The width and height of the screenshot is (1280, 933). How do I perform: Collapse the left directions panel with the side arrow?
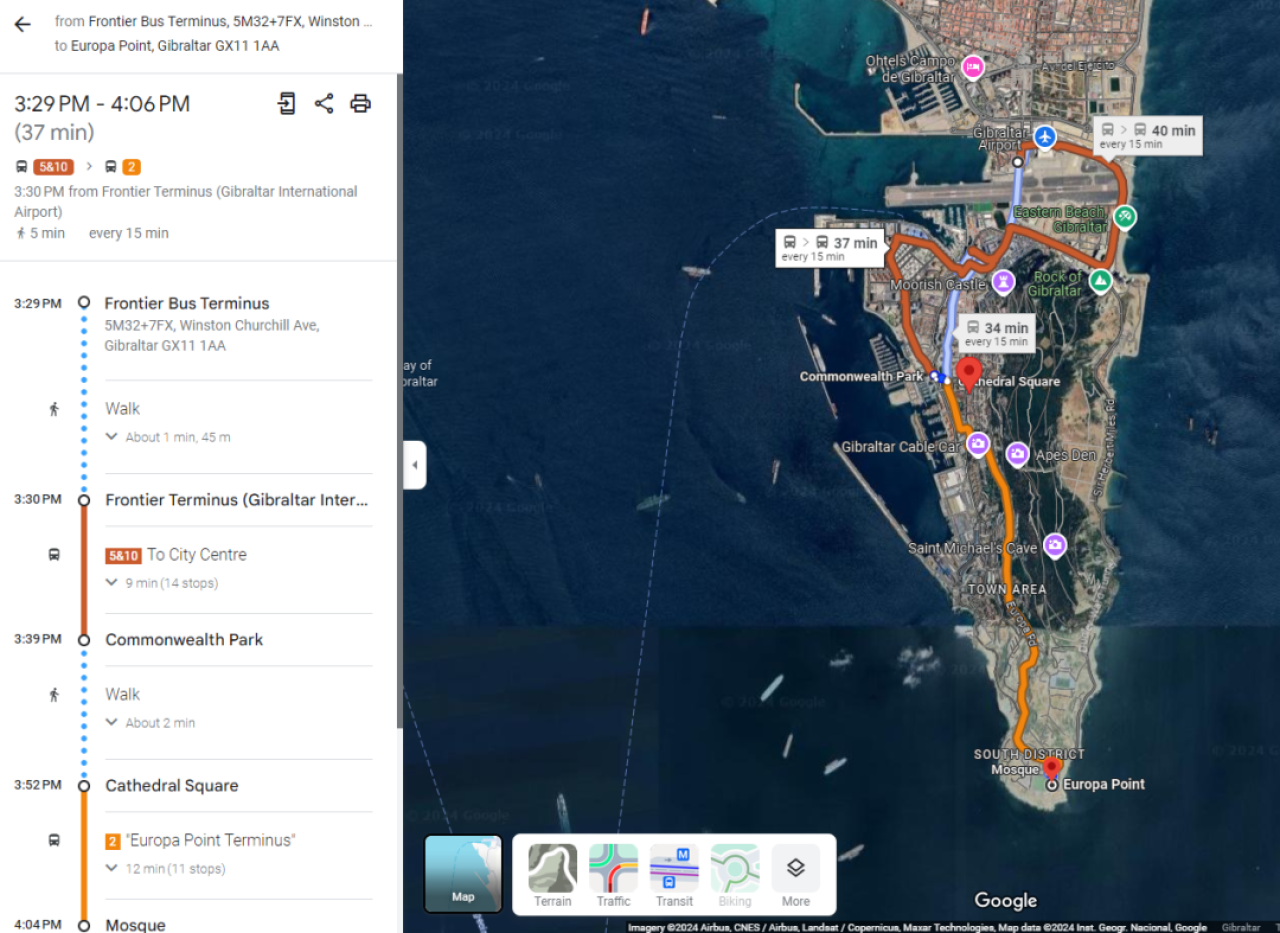click(415, 464)
